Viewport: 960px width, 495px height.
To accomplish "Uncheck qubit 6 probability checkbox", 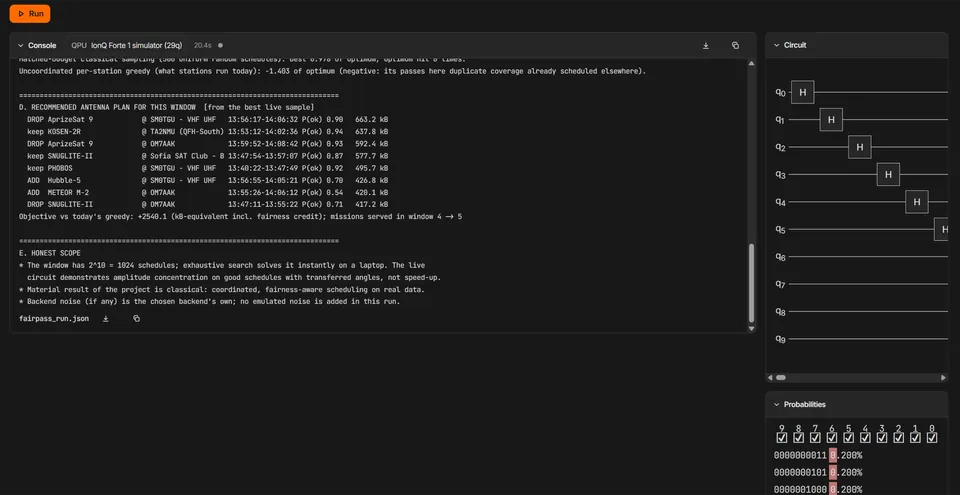I will (831, 437).
